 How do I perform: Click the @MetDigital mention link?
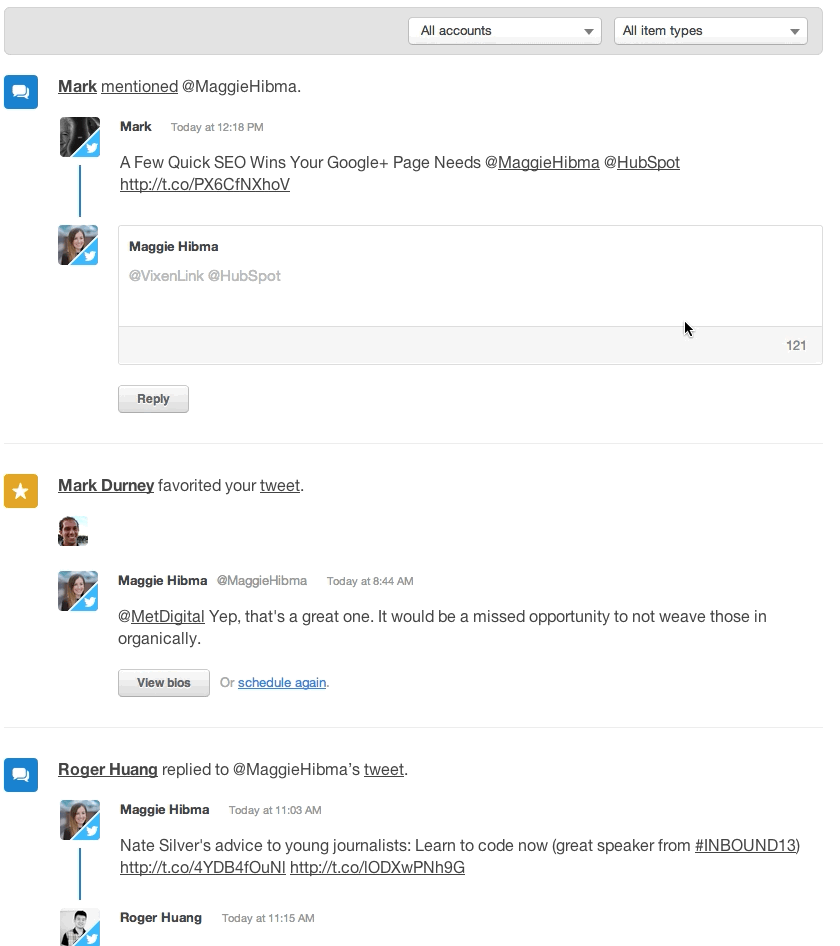161,617
